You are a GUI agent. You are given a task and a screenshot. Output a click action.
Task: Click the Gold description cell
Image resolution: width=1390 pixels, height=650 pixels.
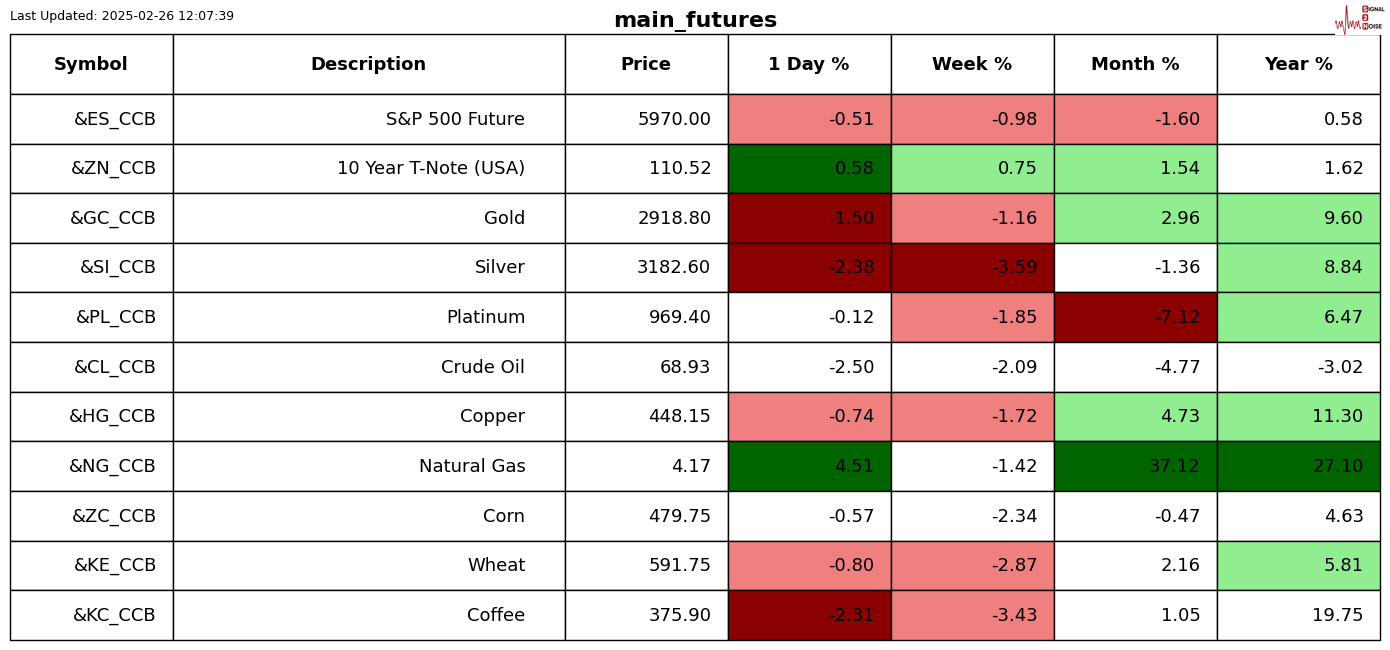[x=504, y=219]
